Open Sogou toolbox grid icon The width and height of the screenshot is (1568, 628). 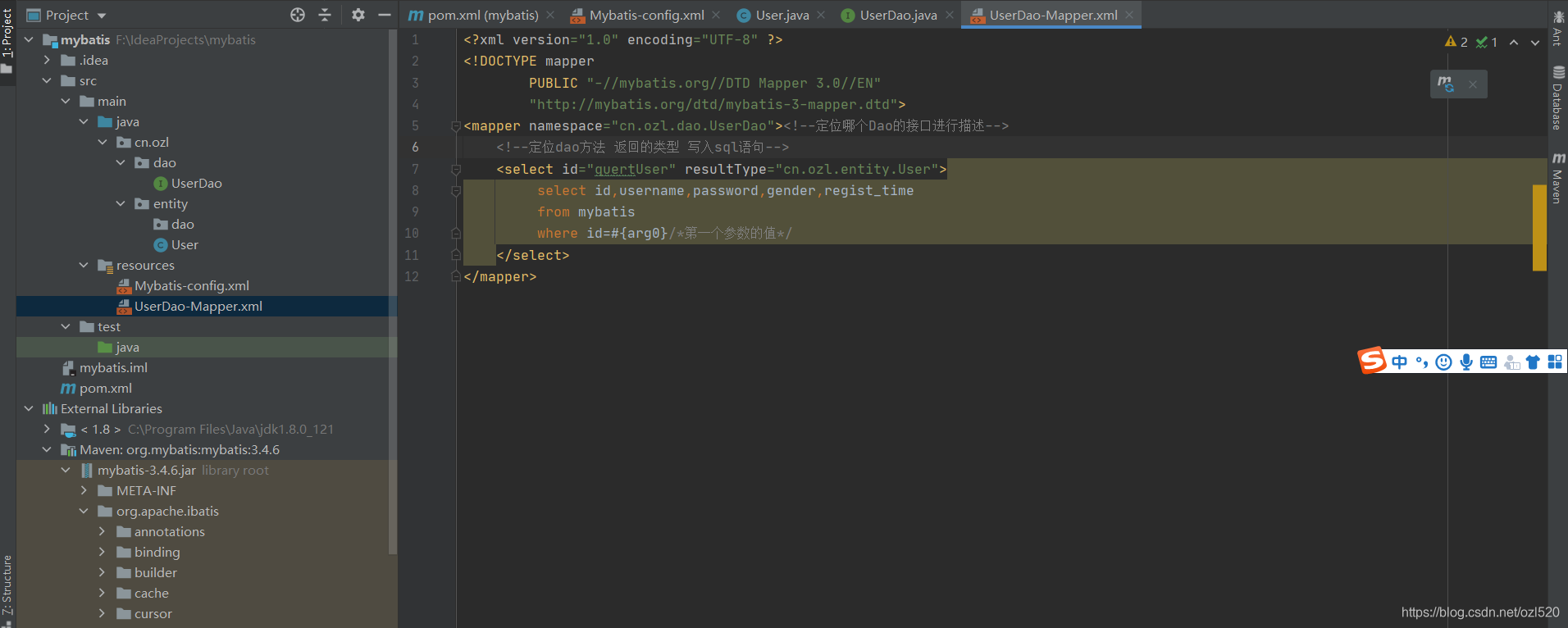pos(1555,362)
